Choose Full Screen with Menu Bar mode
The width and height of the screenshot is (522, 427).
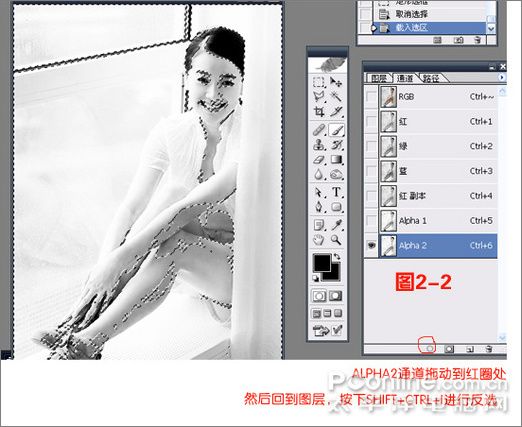[x=327, y=313]
